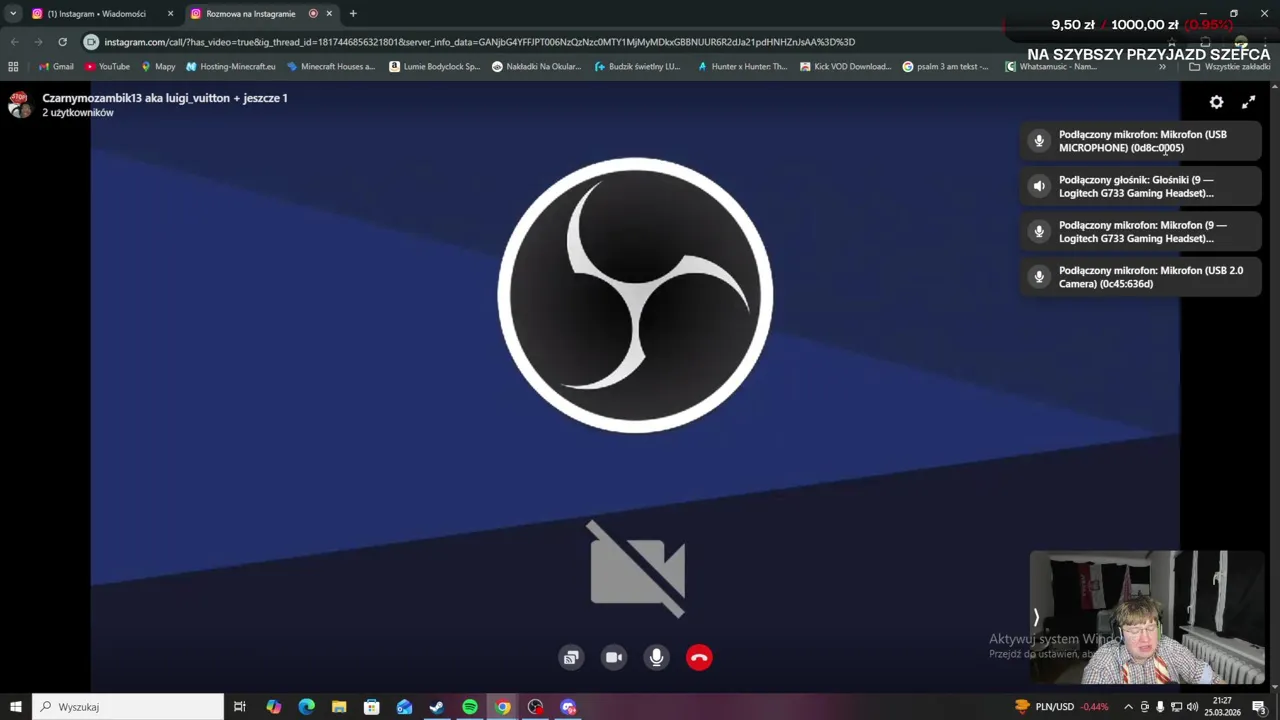
Task: Click the instagram.com URL address field
Action: (480, 42)
